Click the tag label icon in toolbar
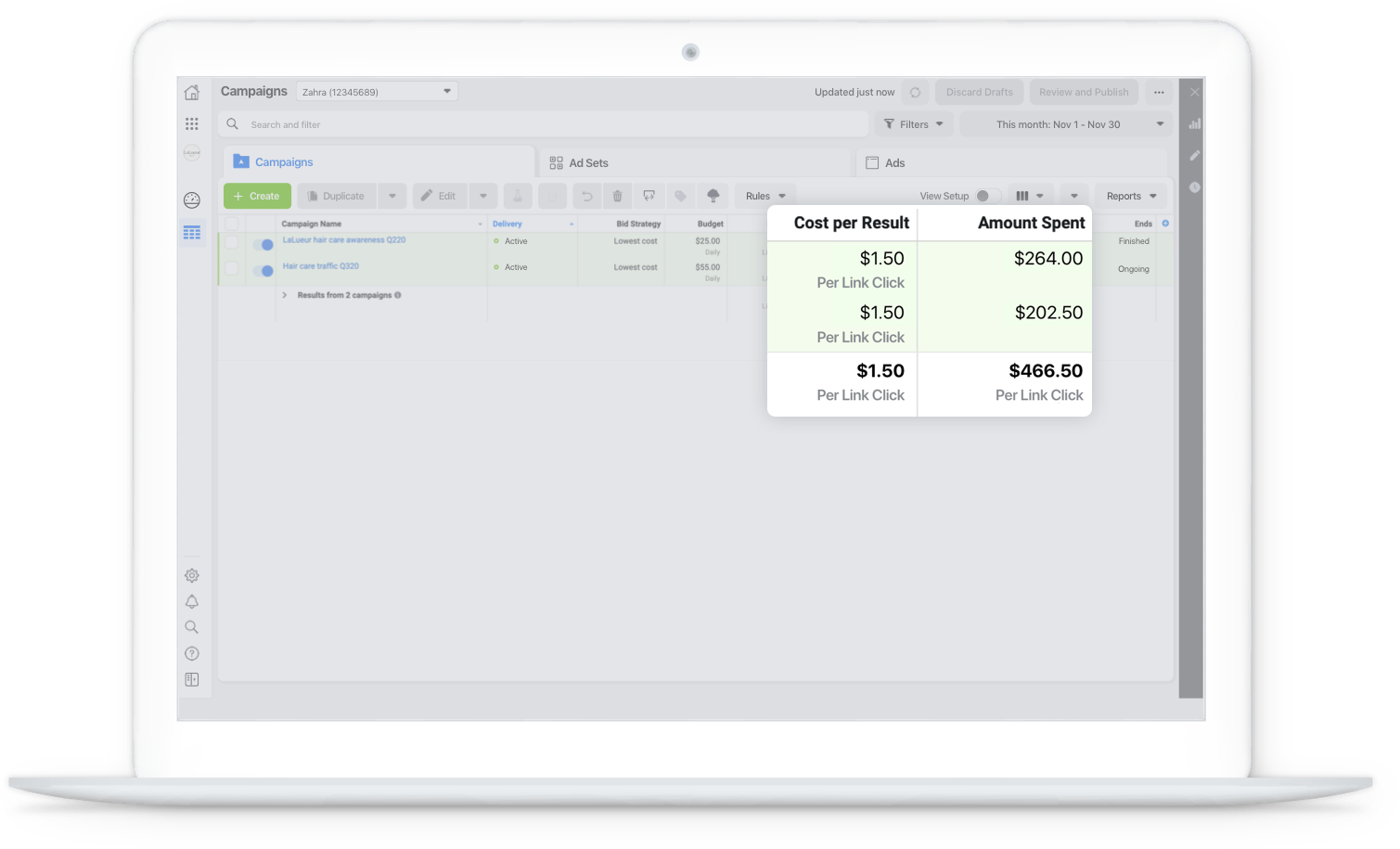 (680, 196)
